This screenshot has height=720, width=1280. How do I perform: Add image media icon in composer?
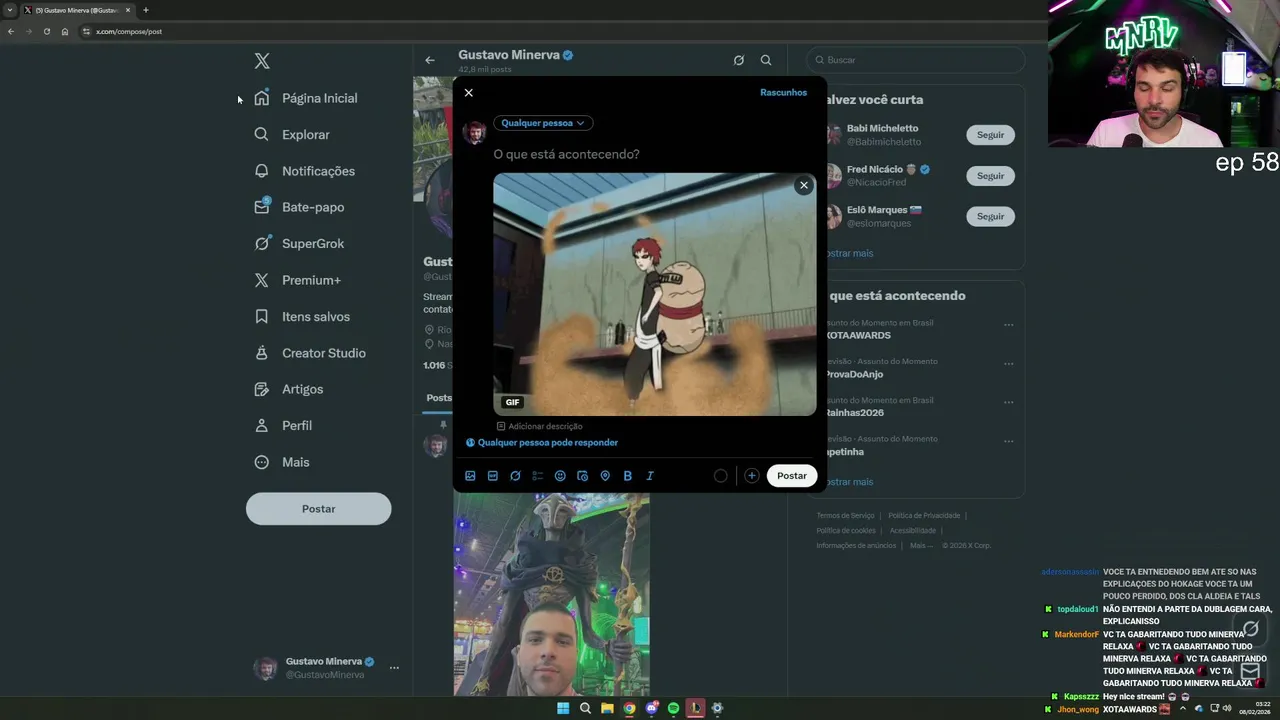coord(471,476)
